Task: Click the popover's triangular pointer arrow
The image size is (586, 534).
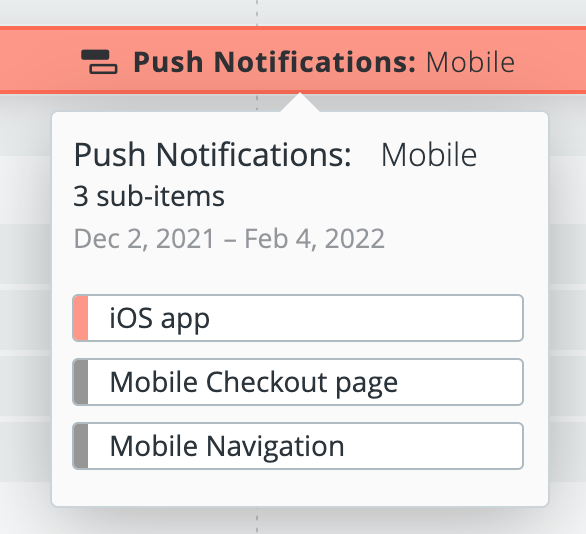Action: [x=300, y=102]
